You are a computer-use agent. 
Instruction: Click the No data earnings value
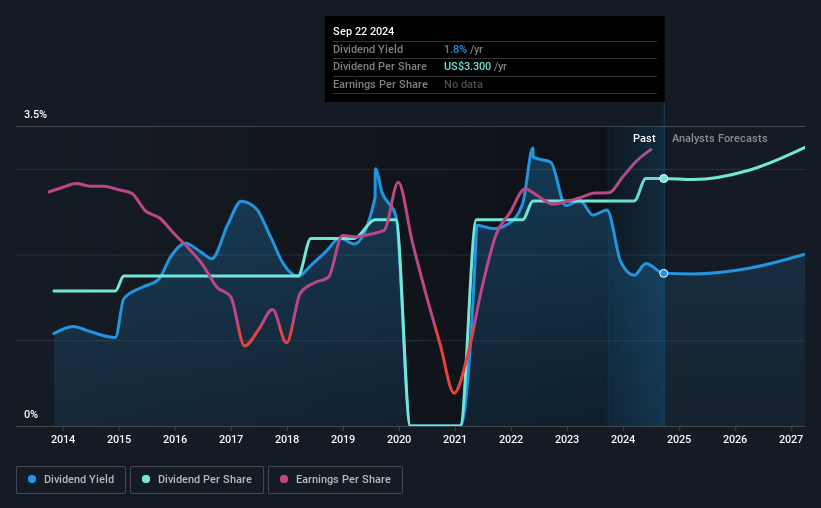click(x=463, y=84)
